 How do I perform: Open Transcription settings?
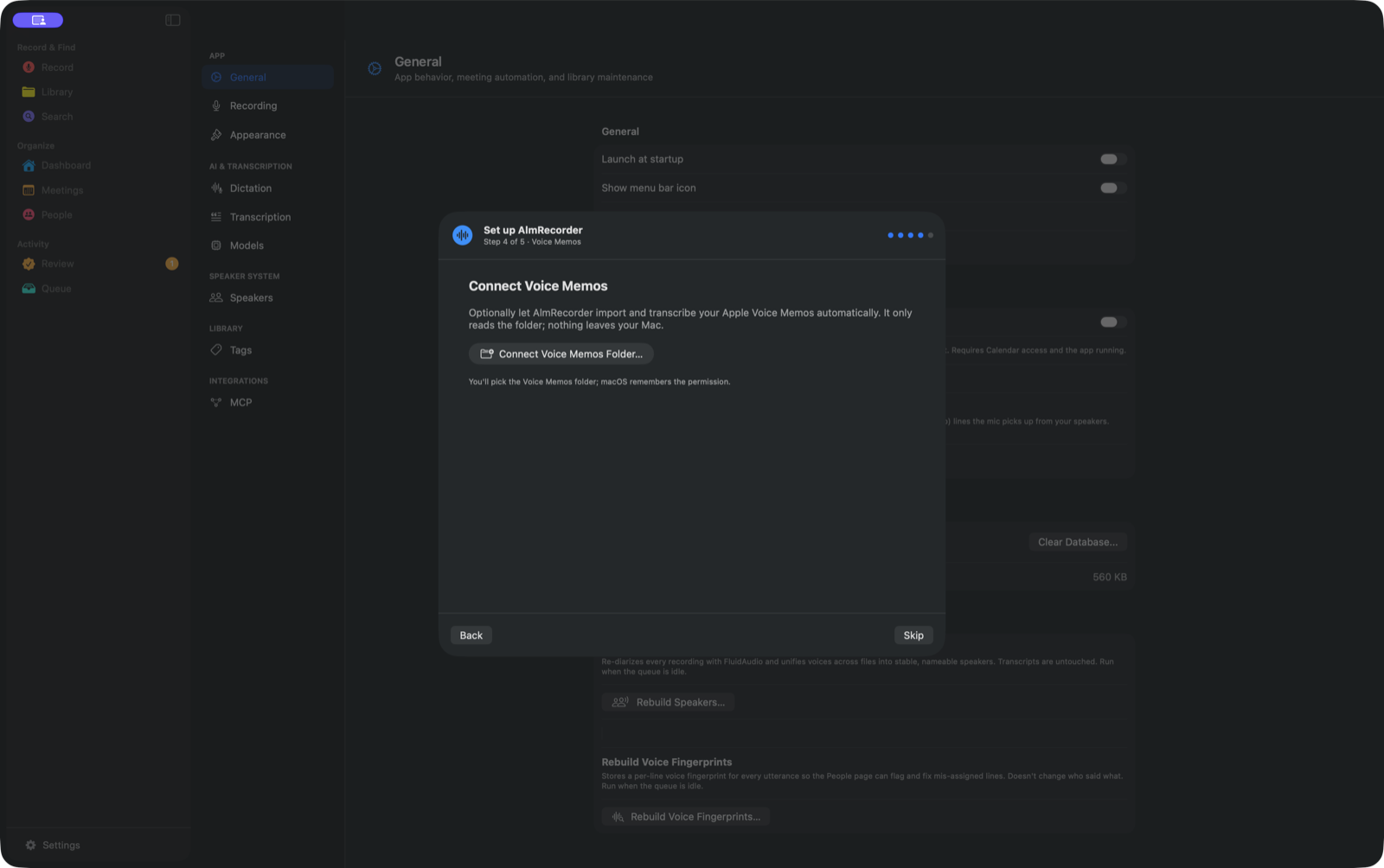click(268, 217)
